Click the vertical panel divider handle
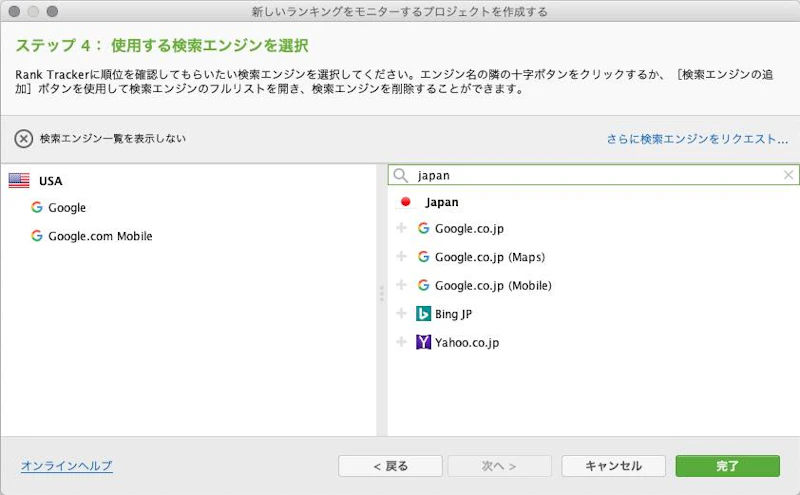The height and width of the screenshot is (495, 800). click(381, 294)
